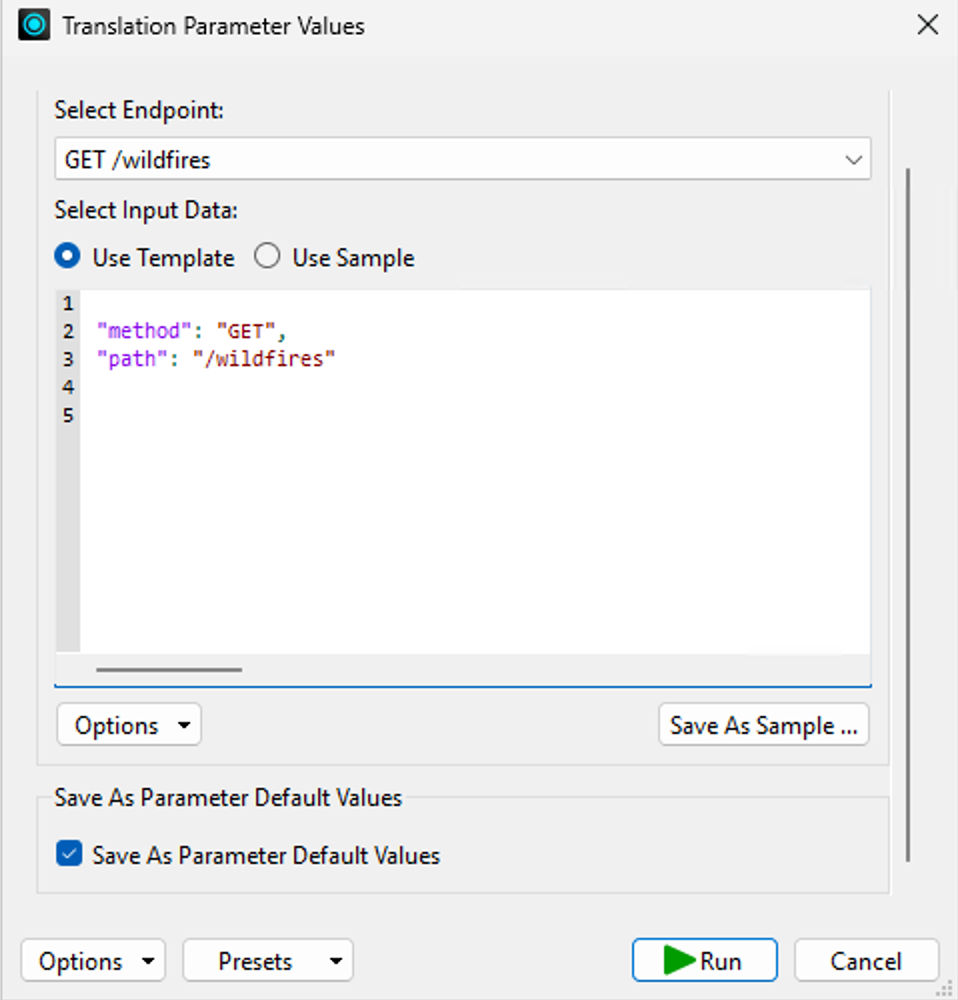The height and width of the screenshot is (1000, 958).
Task: Select the Use Sample radio button
Action: 267,257
